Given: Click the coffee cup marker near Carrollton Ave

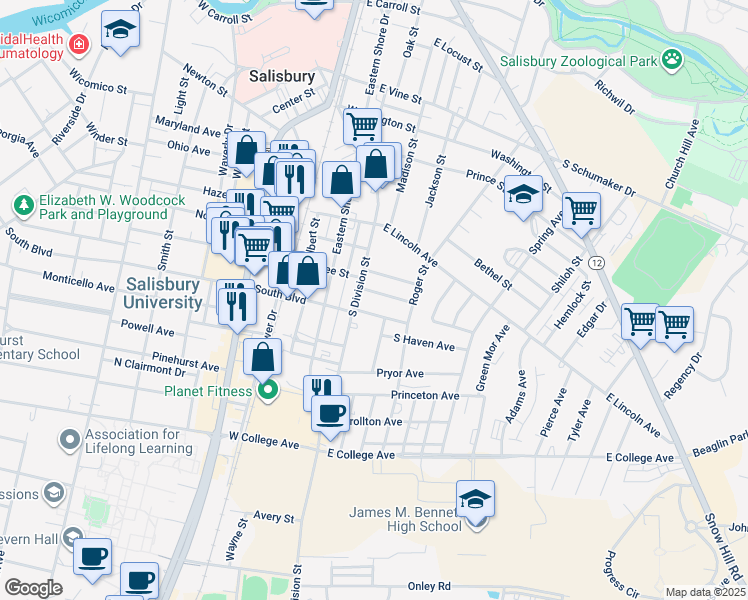Looking at the screenshot, I should point(330,416).
